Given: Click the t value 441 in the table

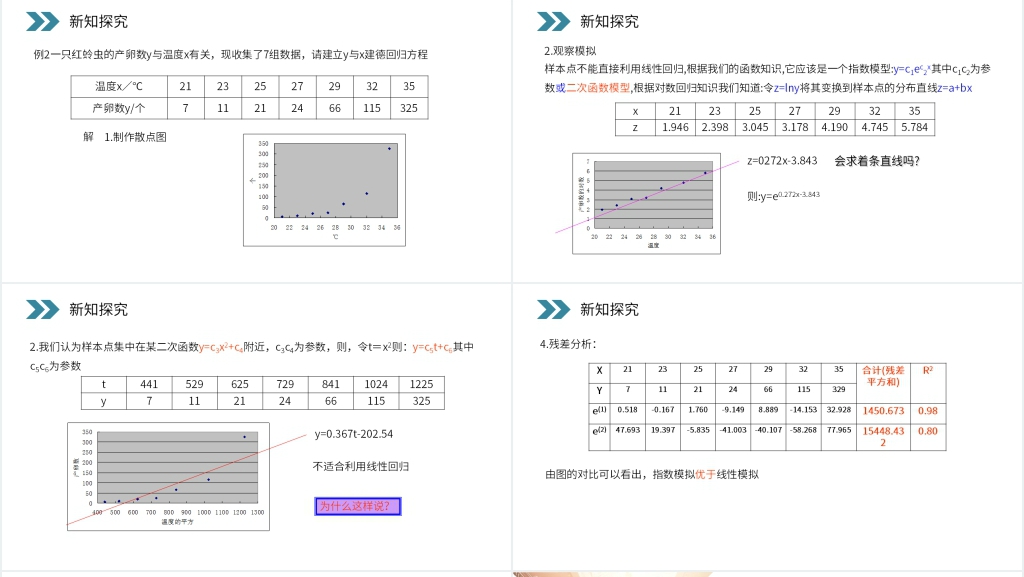Looking at the screenshot, I should [x=149, y=384].
